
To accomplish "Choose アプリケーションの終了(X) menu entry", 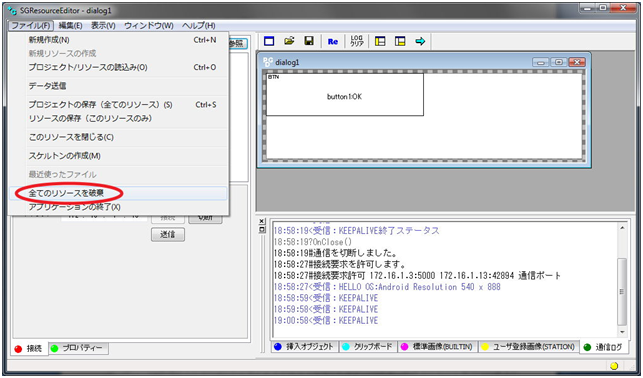I will click(118, 207).
